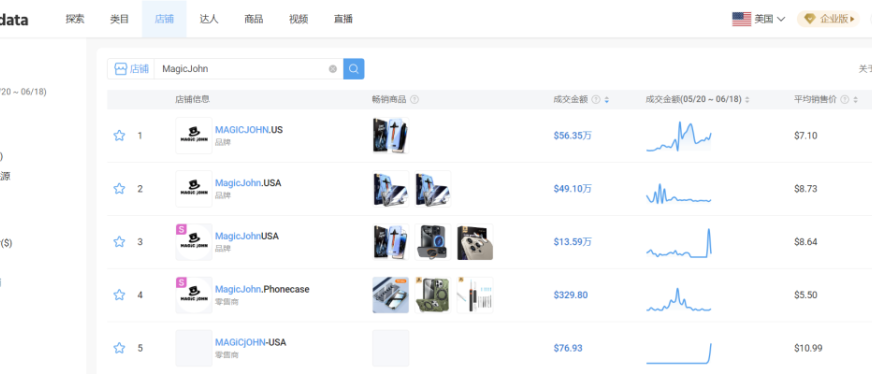Viewport: 872px width, 374px height.
Task: Click help icon beside 畅销商品
Action: [414, 100]
